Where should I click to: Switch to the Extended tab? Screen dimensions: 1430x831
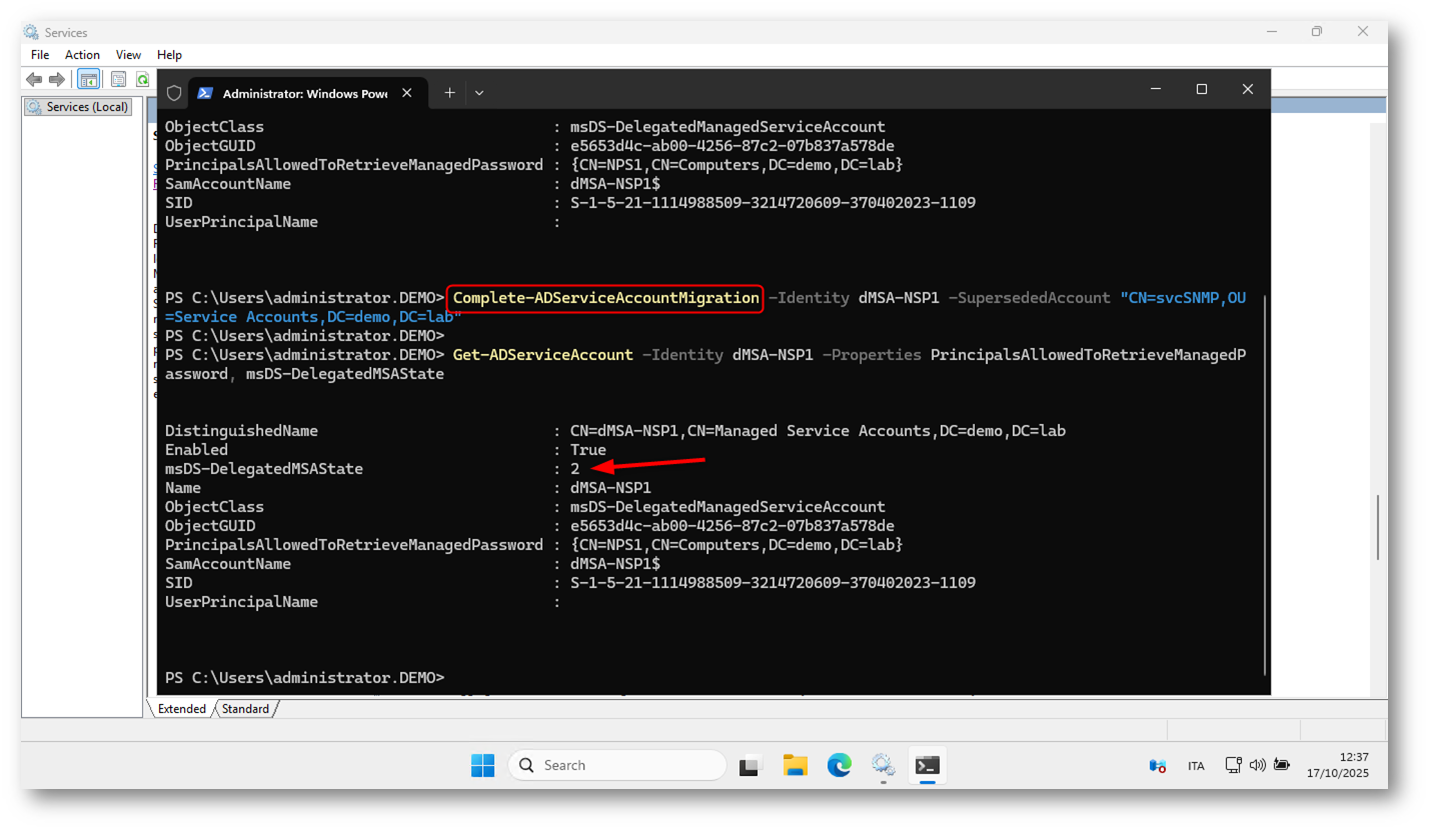tap(181, 709)
